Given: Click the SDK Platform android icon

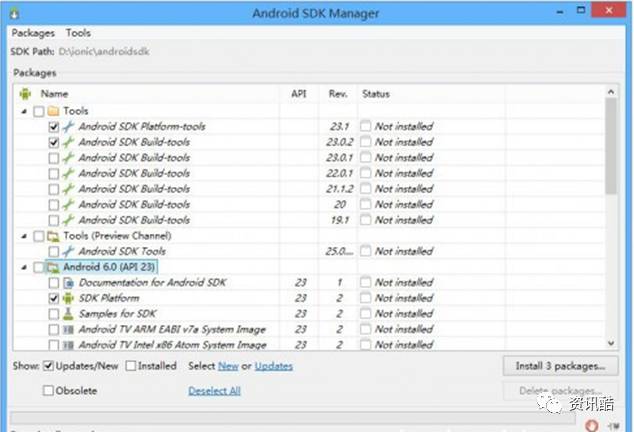Looking at the screenshot, I should point(68,298).
